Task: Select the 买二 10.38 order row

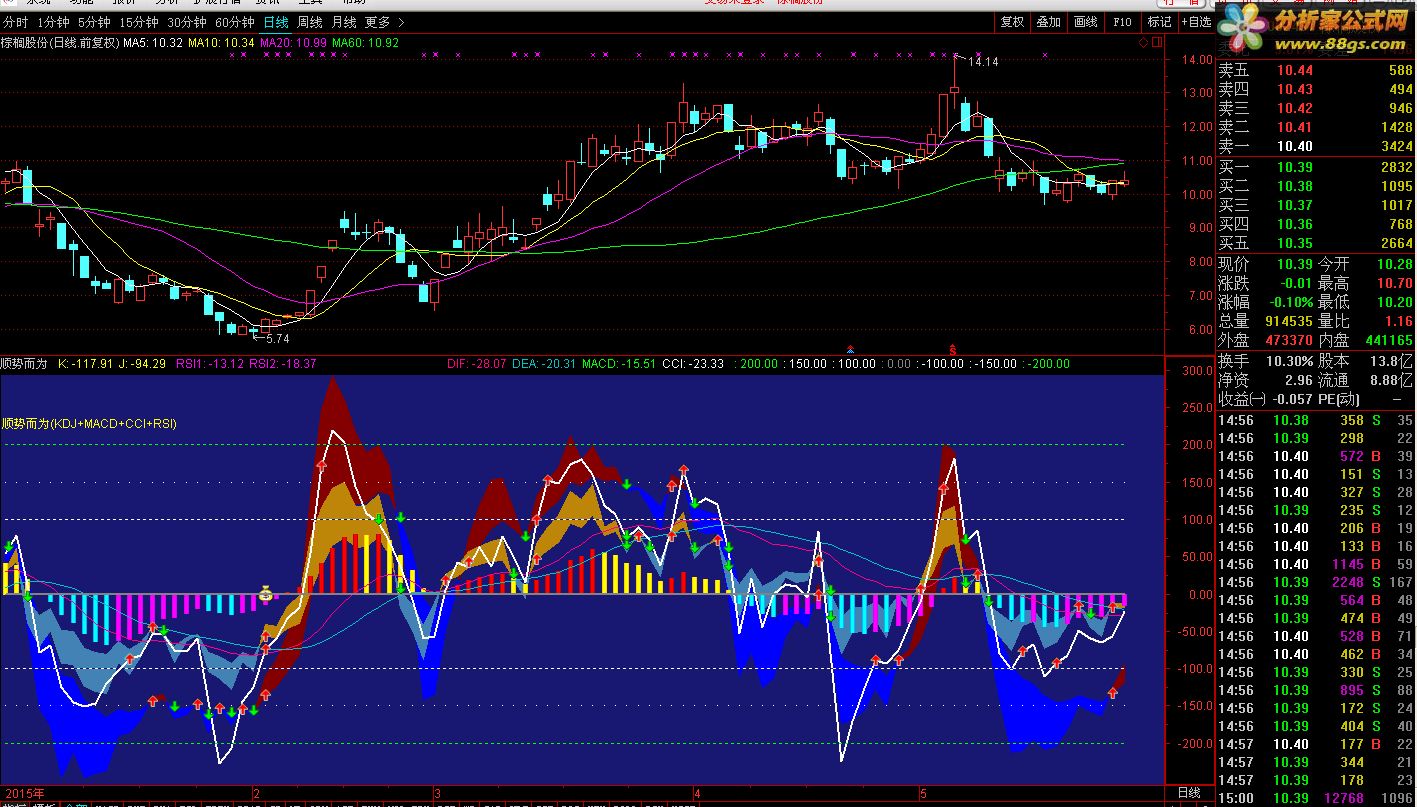Action: pos(1316,186)
